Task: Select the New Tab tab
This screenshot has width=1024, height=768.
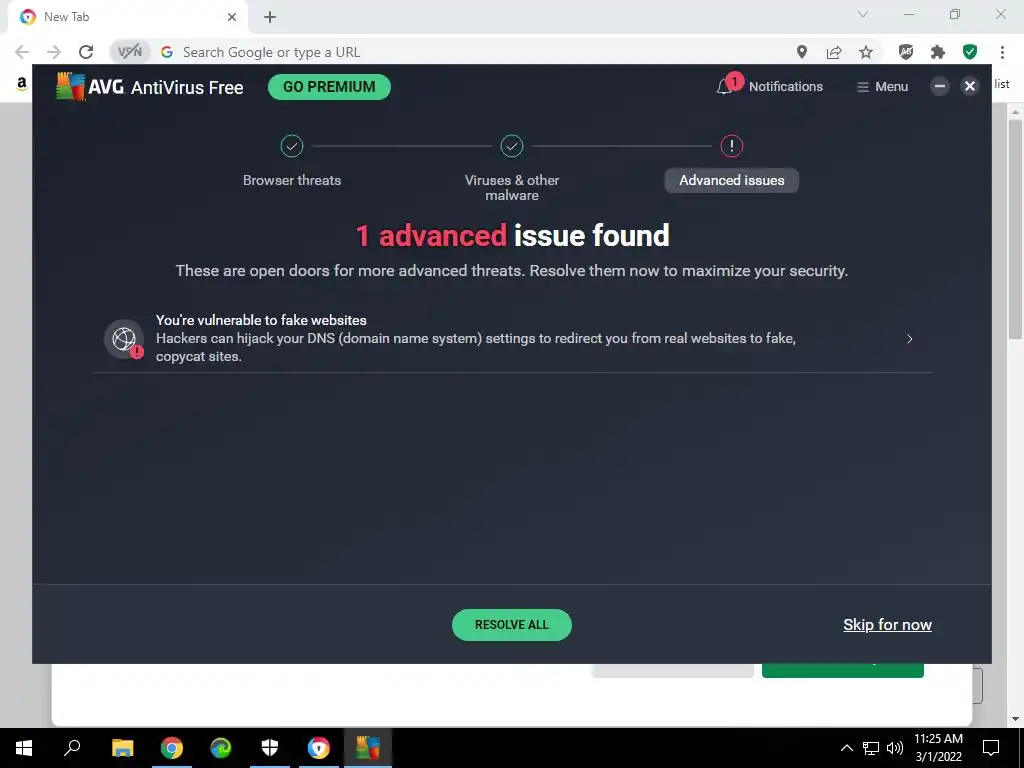Action: tap(127, 17)
